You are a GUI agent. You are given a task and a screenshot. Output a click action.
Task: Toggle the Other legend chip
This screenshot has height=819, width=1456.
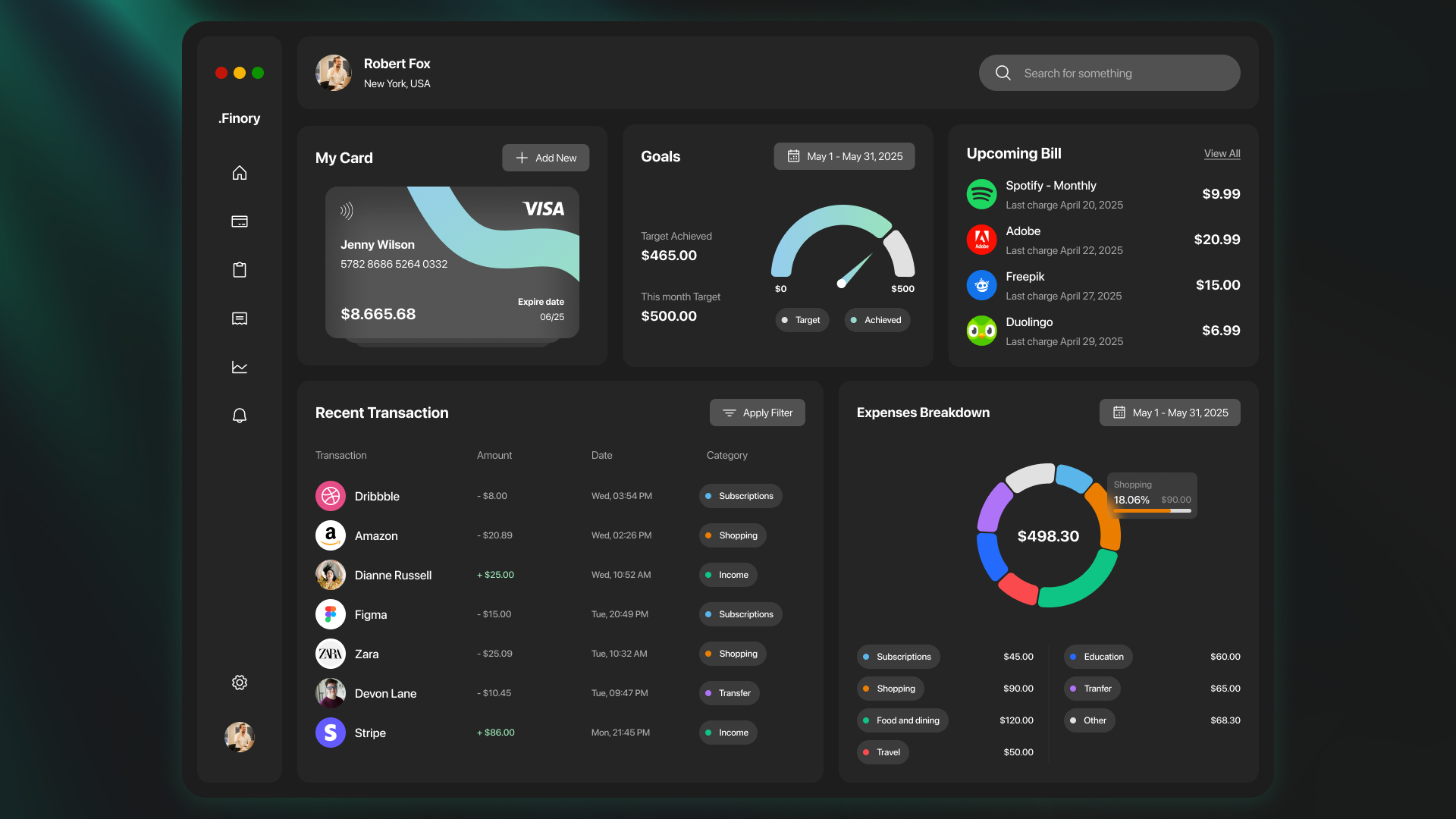tap(1090, 720)
